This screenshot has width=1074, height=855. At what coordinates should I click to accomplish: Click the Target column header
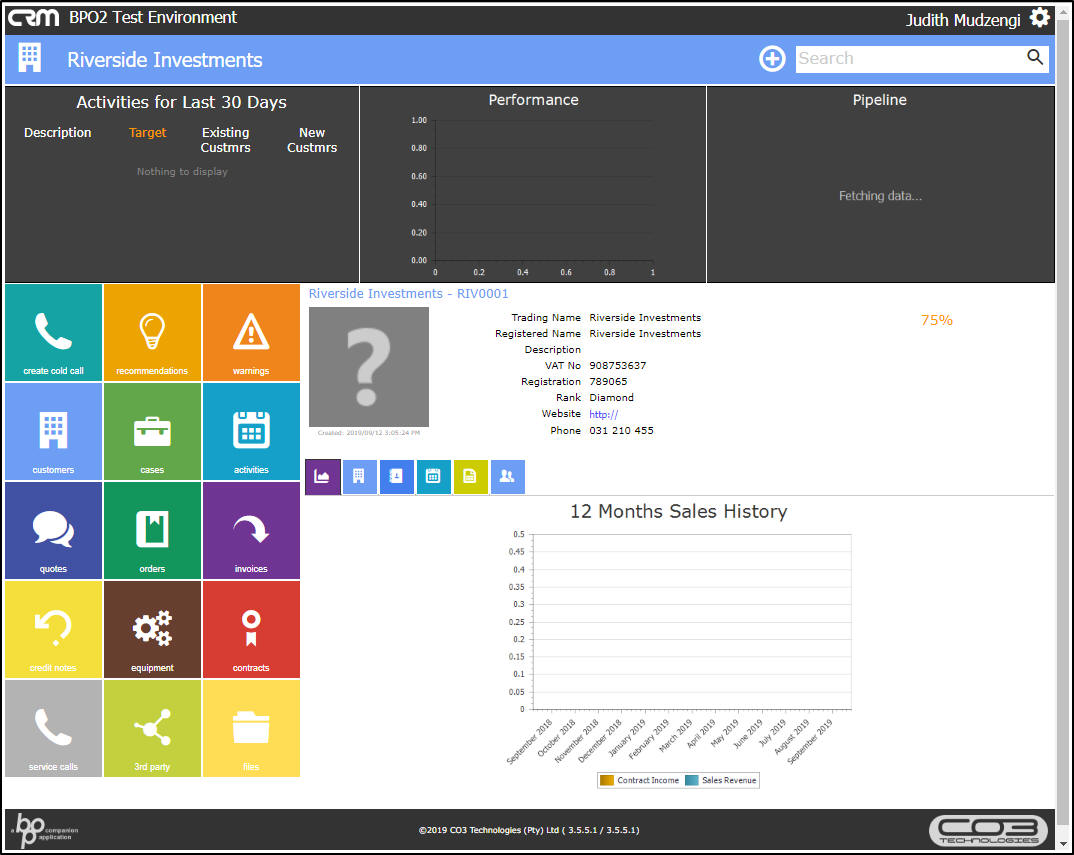[x=147, y=133]
